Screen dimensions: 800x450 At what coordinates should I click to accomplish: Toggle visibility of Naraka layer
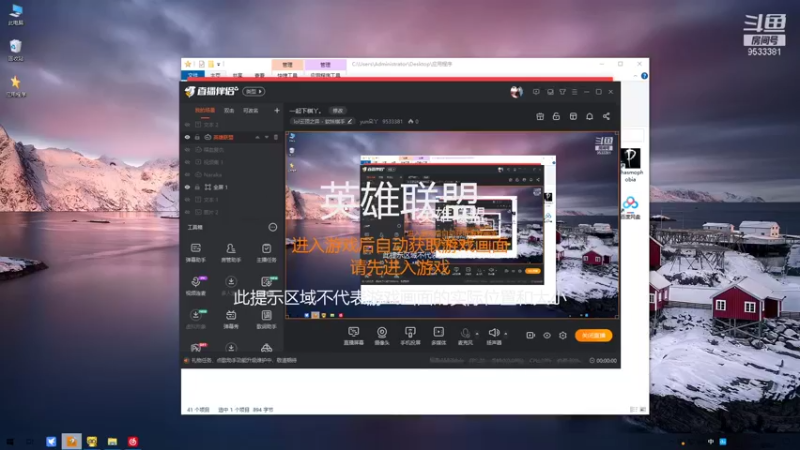coord(187,174)
